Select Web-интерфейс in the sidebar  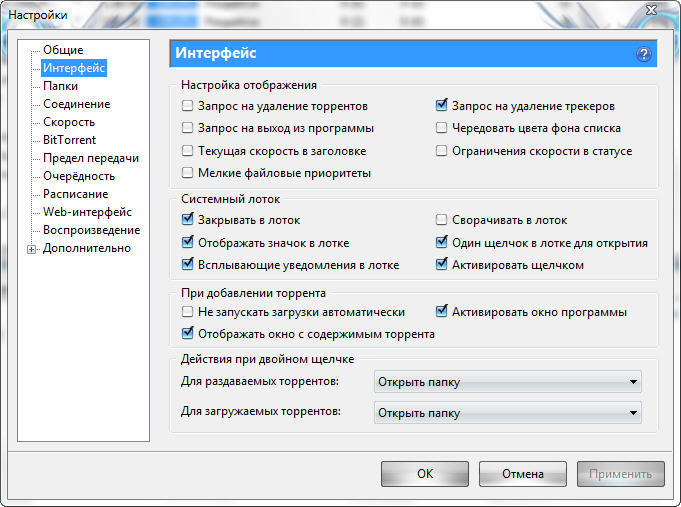87,212
